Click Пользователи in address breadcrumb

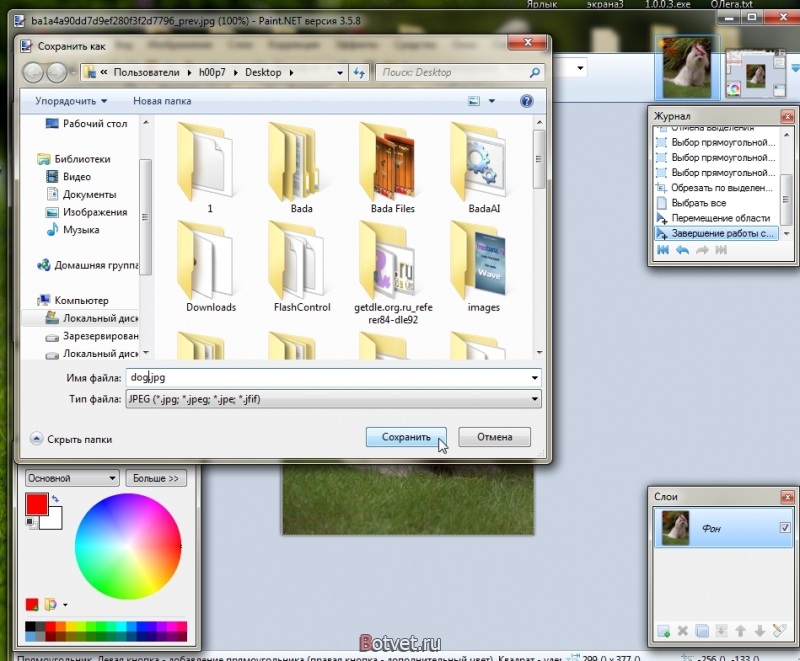point(146,72)
